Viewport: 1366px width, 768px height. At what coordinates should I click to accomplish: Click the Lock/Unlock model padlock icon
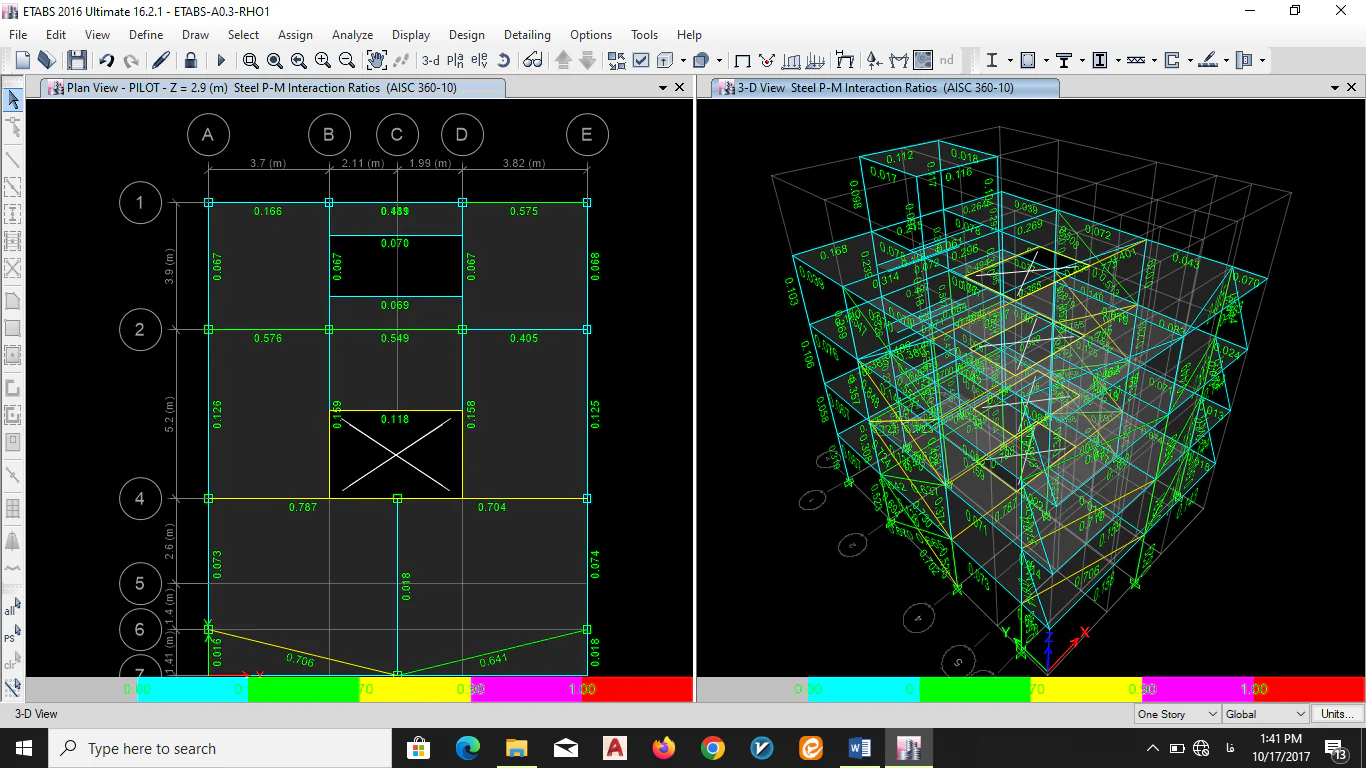(190, 61)
